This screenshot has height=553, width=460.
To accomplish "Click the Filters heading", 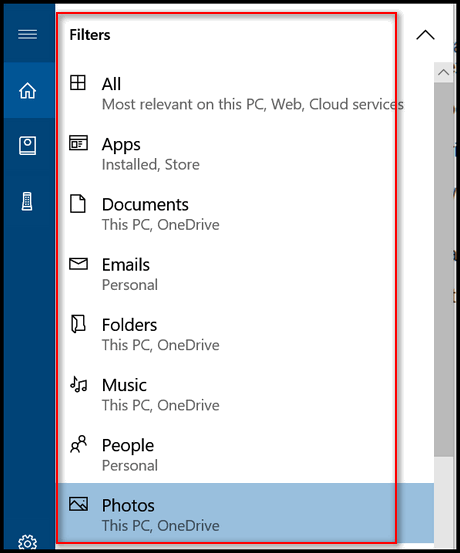I will pos(90,35).
